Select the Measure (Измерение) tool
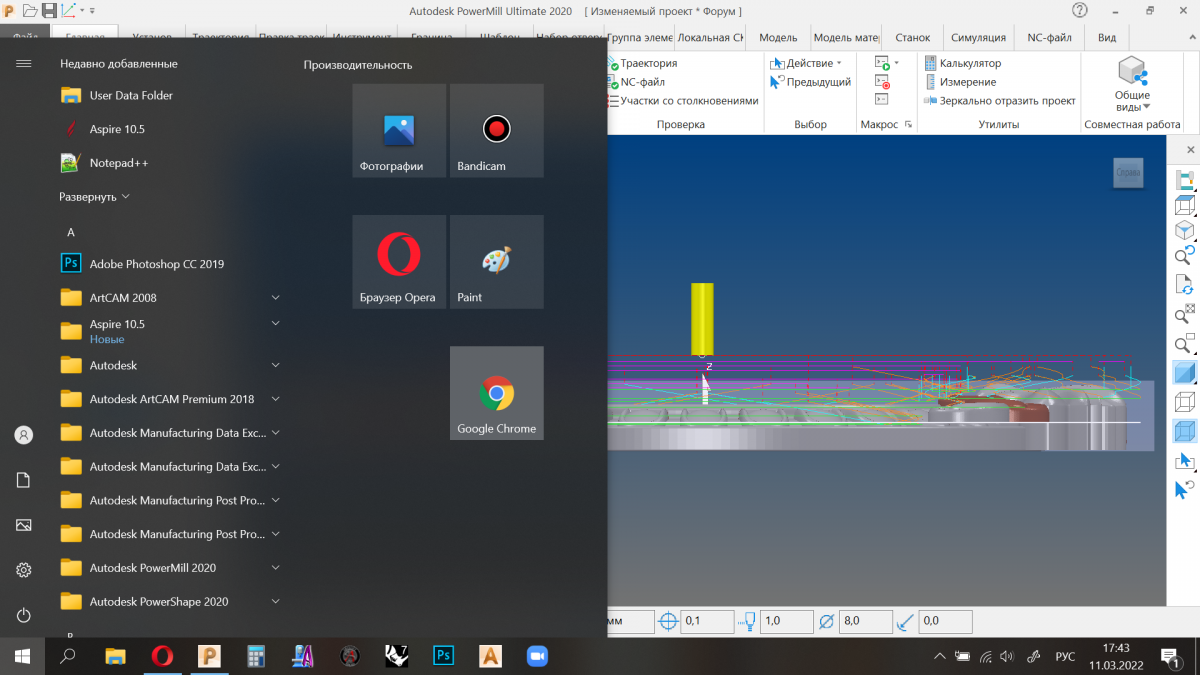This screenshot has height=675, width=1200. click(959, 82)
